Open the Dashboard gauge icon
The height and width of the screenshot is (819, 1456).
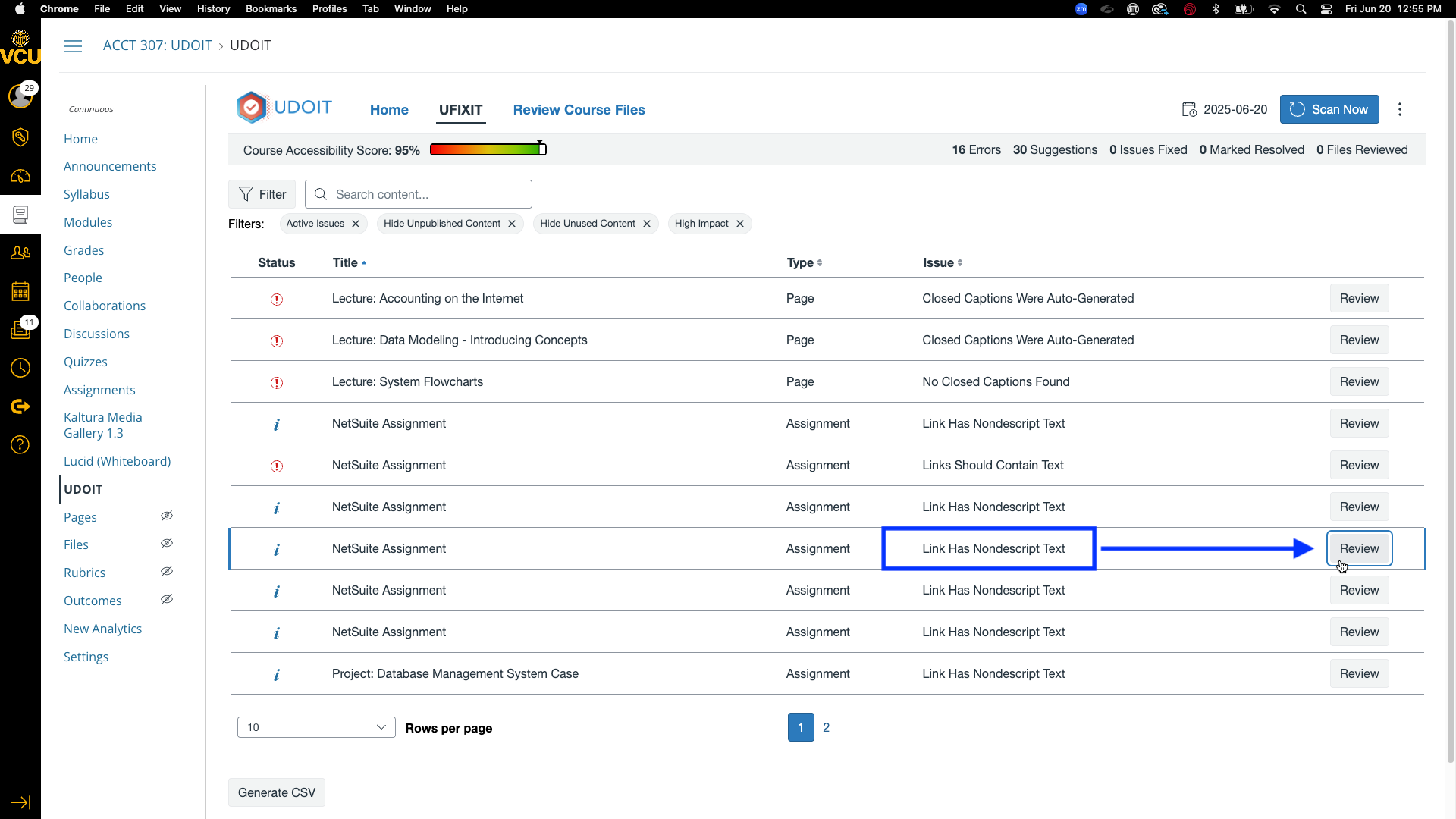[x=20, y=177]
